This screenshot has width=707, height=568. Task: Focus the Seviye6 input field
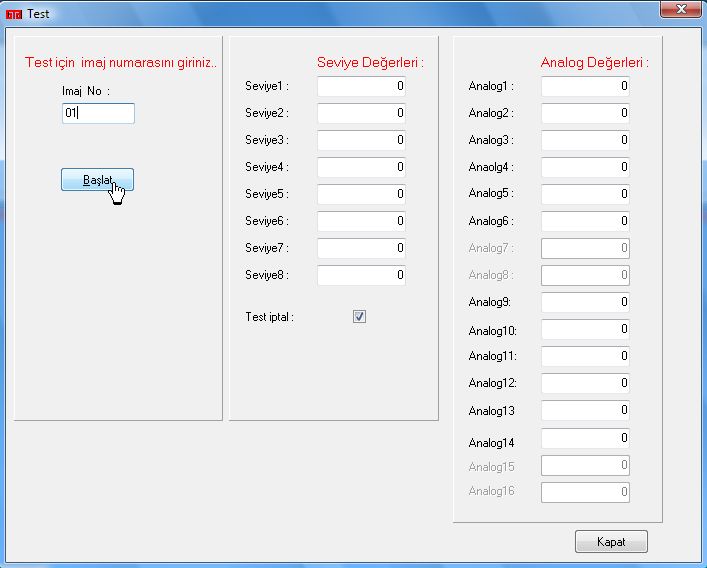pyautogui.click(x=361, y=221)
